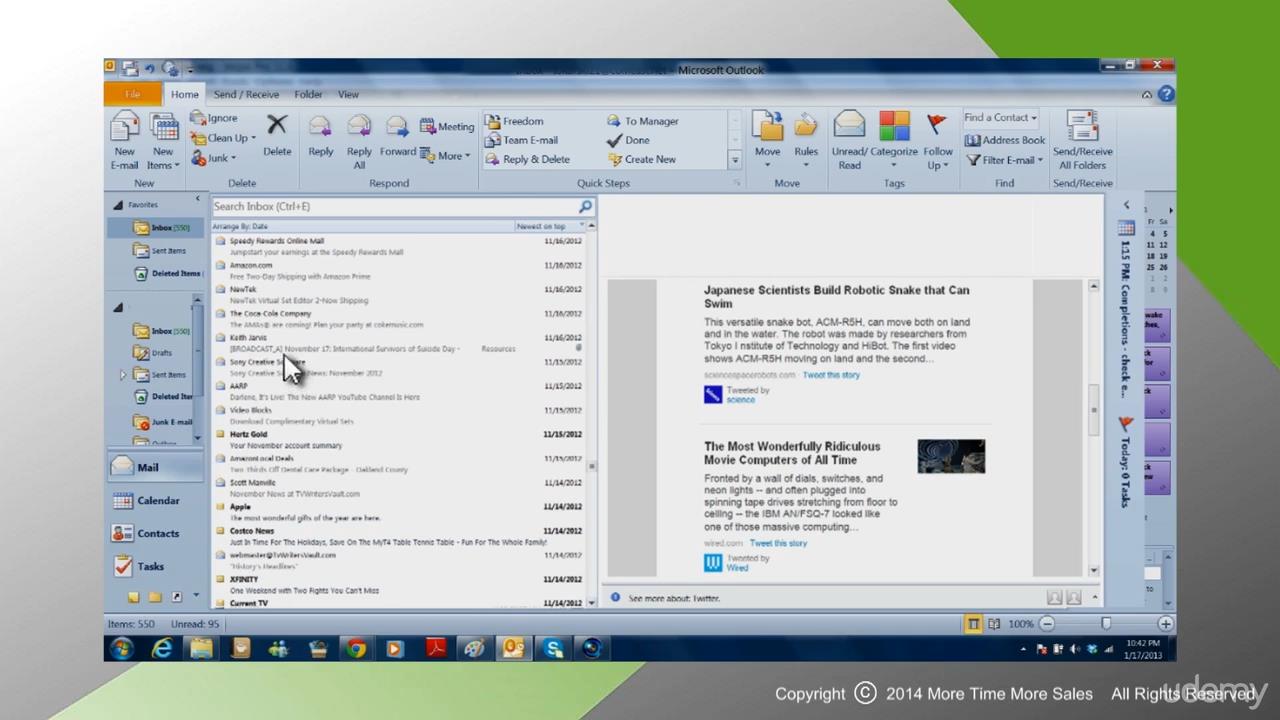Screen dimensions: 1280x720
Task: Toggle Unread/Read on the message
Action: tap(849, 140)
